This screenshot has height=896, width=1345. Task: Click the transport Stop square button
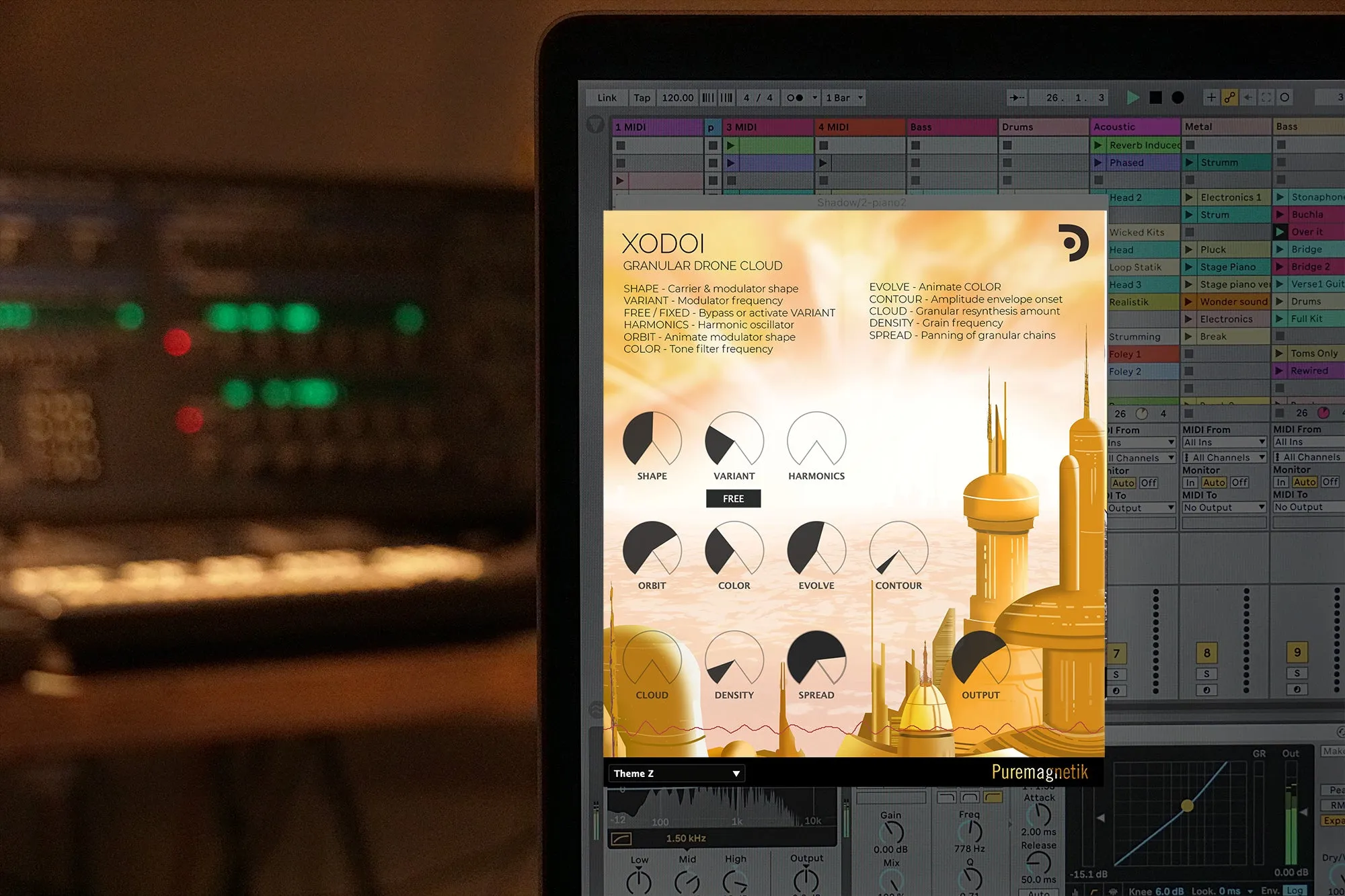point(1155,97)
